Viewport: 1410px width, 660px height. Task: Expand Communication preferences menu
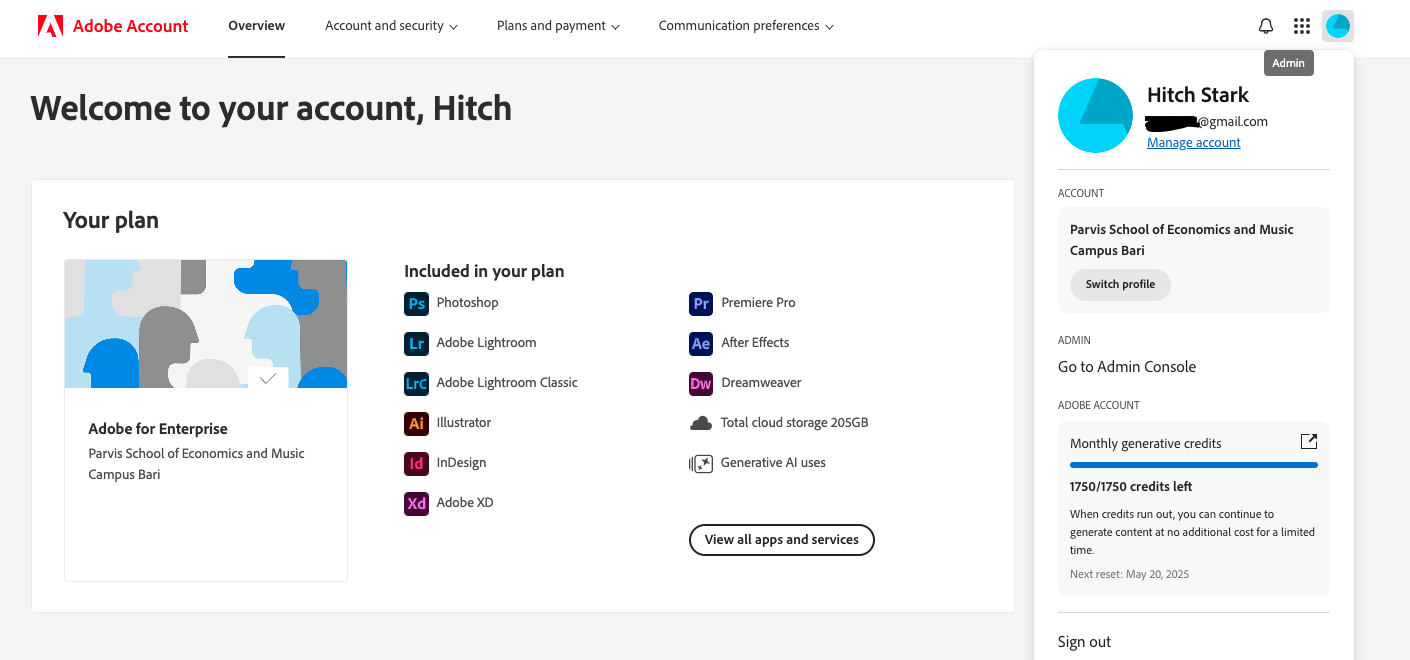tap(746, 26)
